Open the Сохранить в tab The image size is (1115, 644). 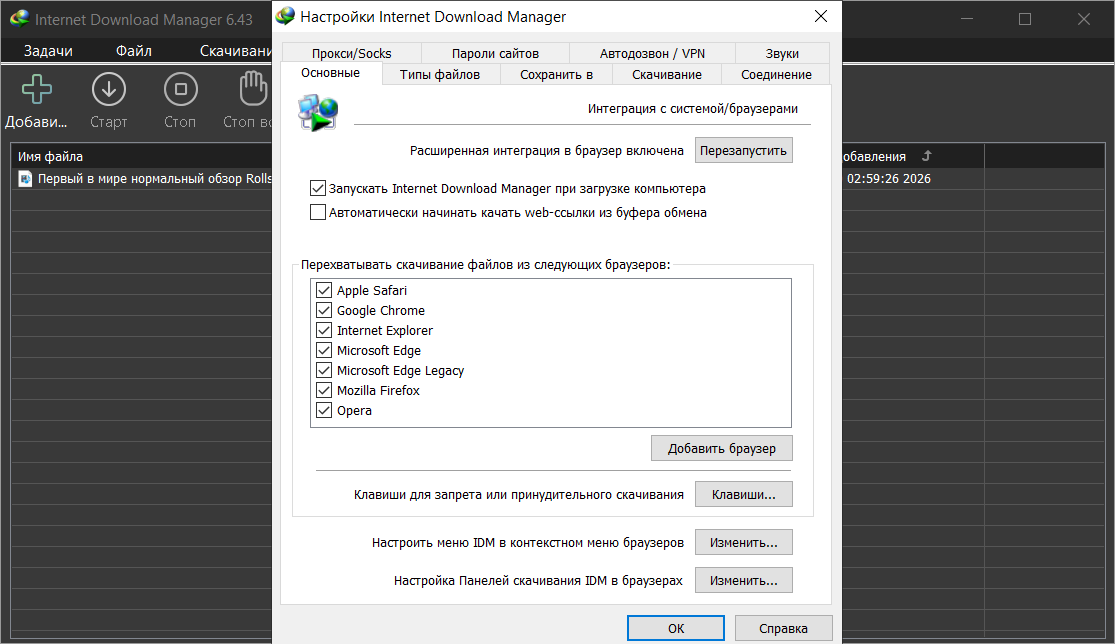coord(556,75)
